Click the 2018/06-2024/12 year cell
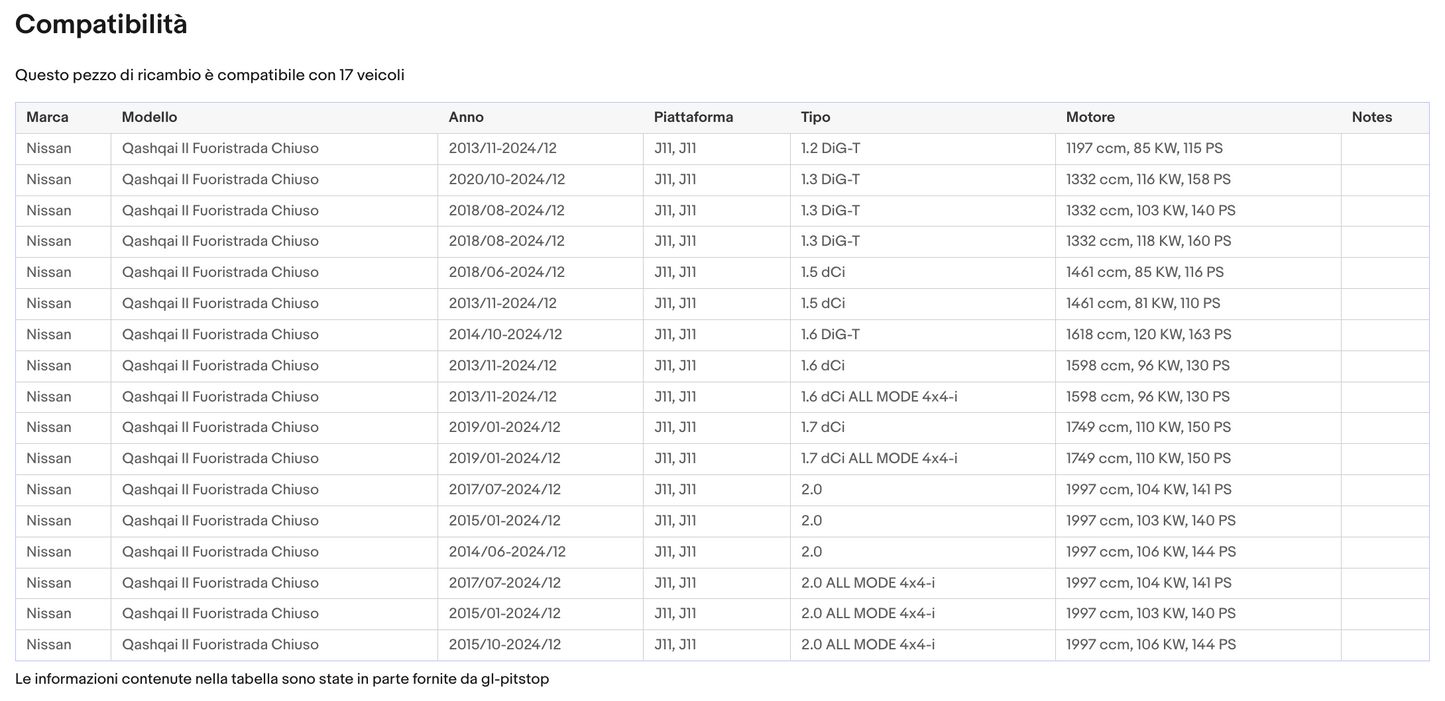Screen dimensions: 1445x701 coord(506,272)
